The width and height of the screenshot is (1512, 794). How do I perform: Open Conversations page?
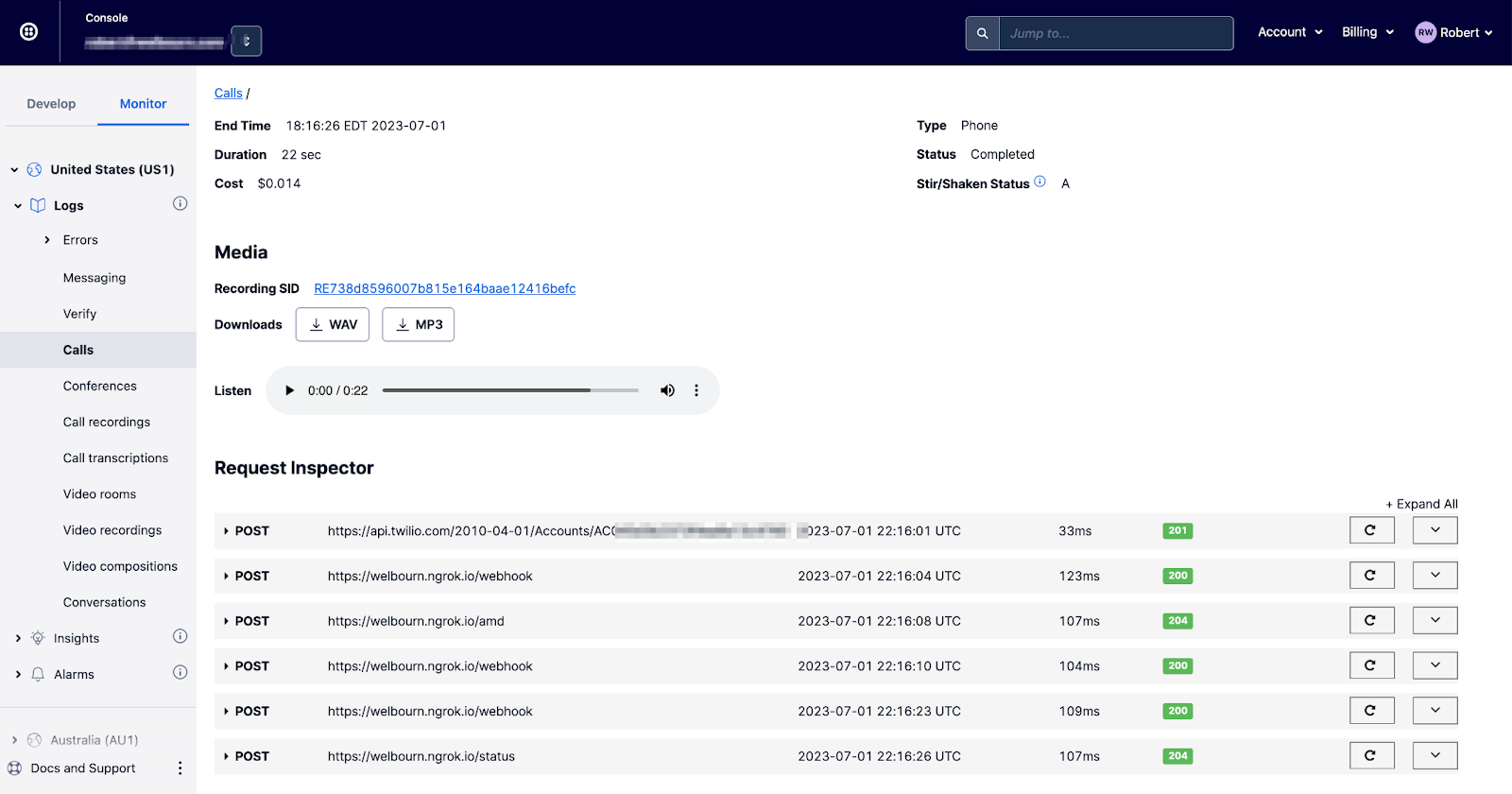click(104, 602)
